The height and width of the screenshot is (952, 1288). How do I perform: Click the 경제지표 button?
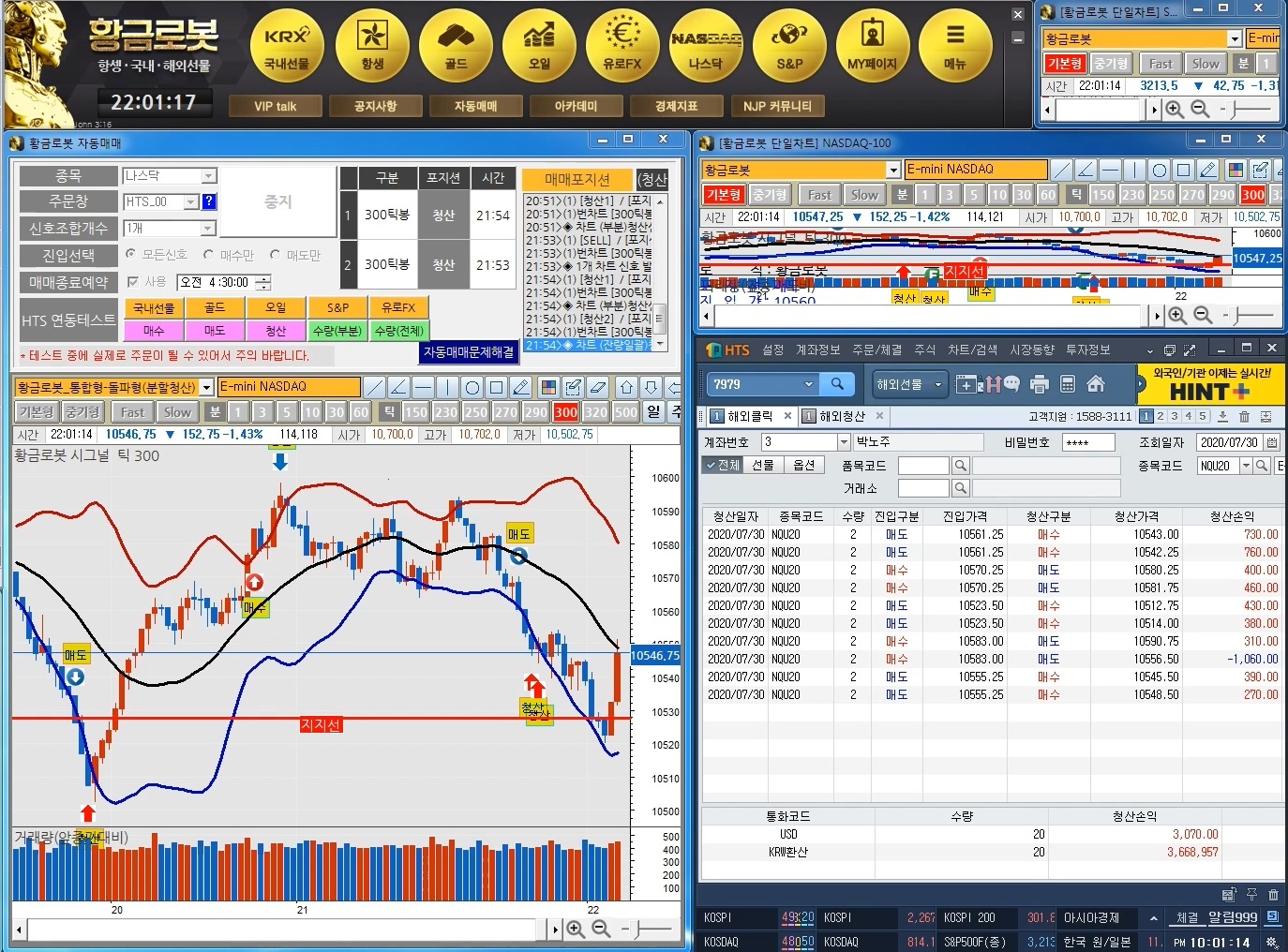676,106
